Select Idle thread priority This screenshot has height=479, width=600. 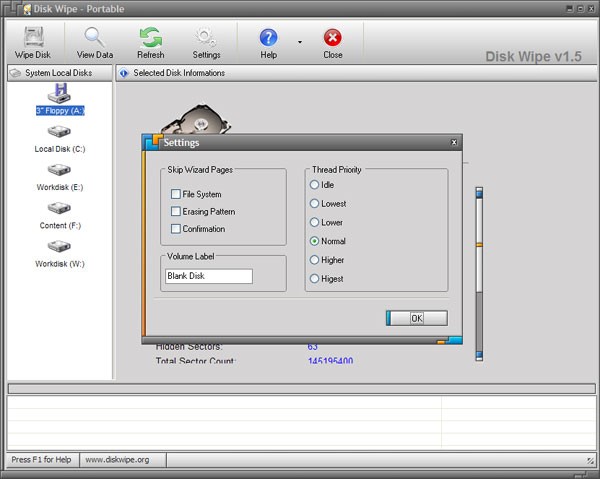coord(314,185)
